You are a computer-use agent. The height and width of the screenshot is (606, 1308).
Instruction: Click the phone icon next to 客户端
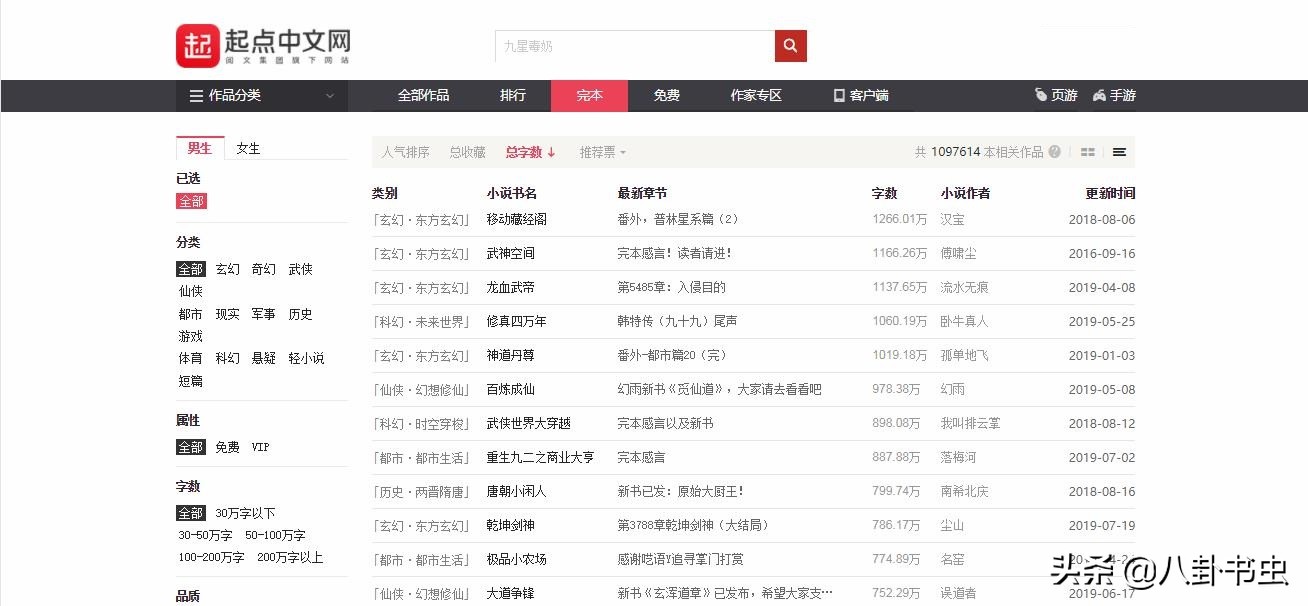pos(838,94)
